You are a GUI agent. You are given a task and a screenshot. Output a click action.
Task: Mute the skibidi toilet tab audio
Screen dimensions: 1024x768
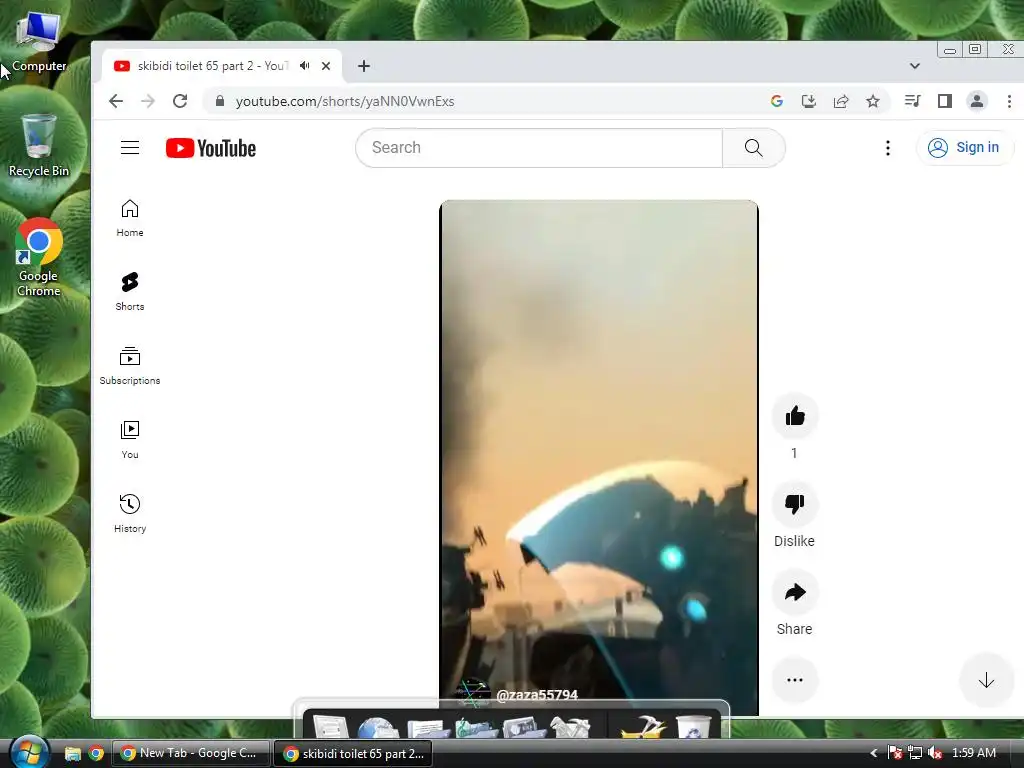pos(304,66)
